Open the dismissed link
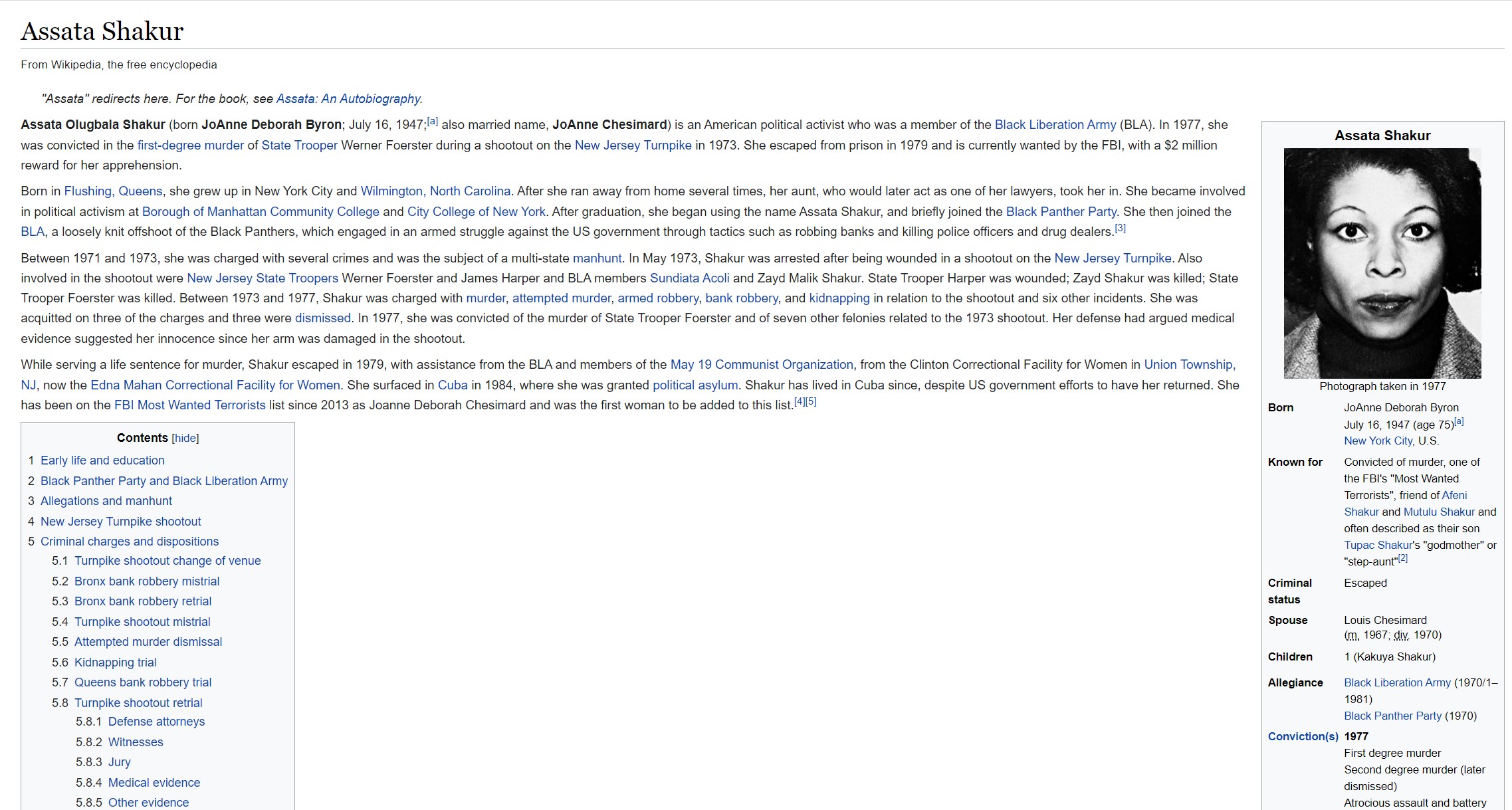 coord(323,318)
